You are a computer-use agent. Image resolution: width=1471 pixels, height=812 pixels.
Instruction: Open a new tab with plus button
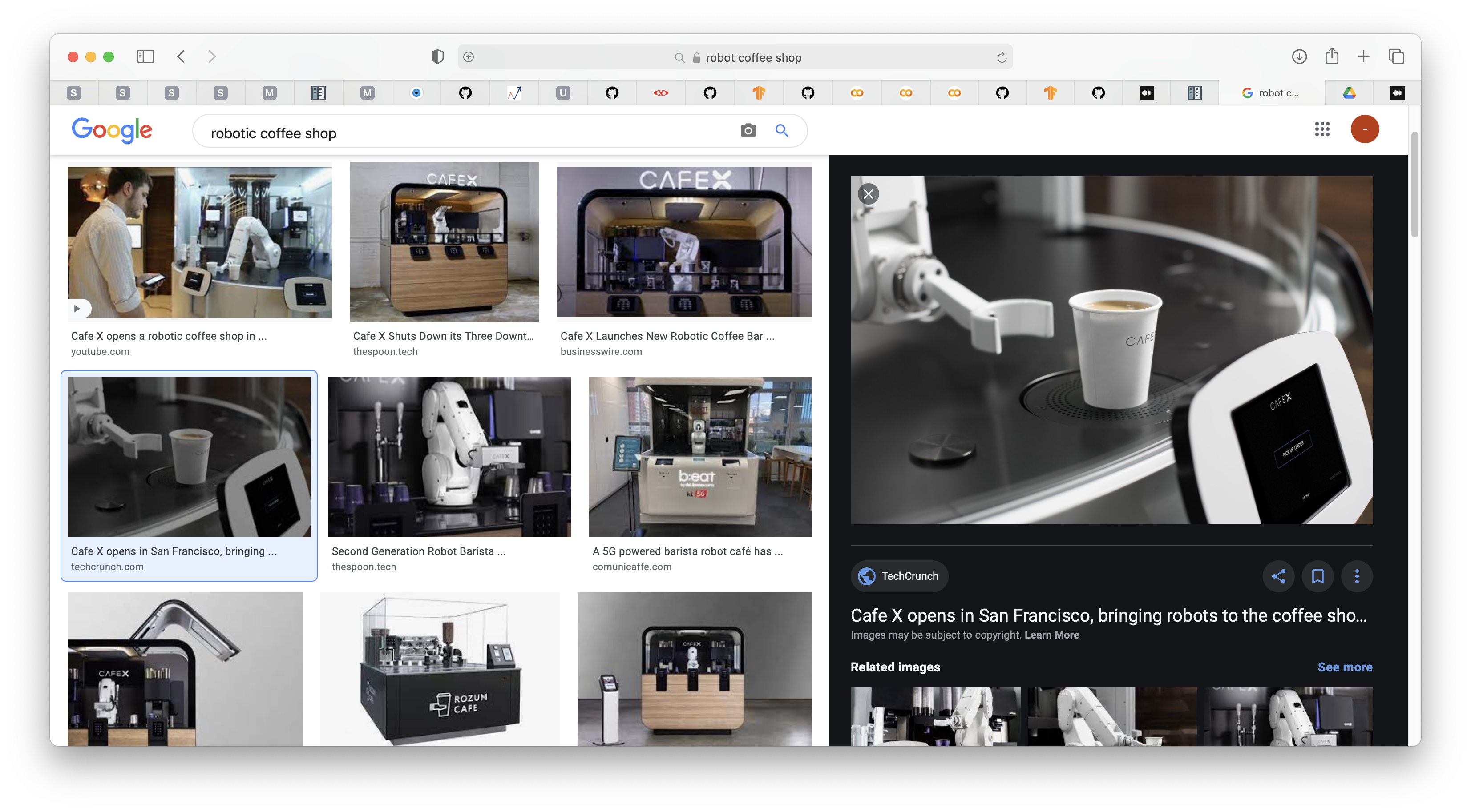point(1363,56)
